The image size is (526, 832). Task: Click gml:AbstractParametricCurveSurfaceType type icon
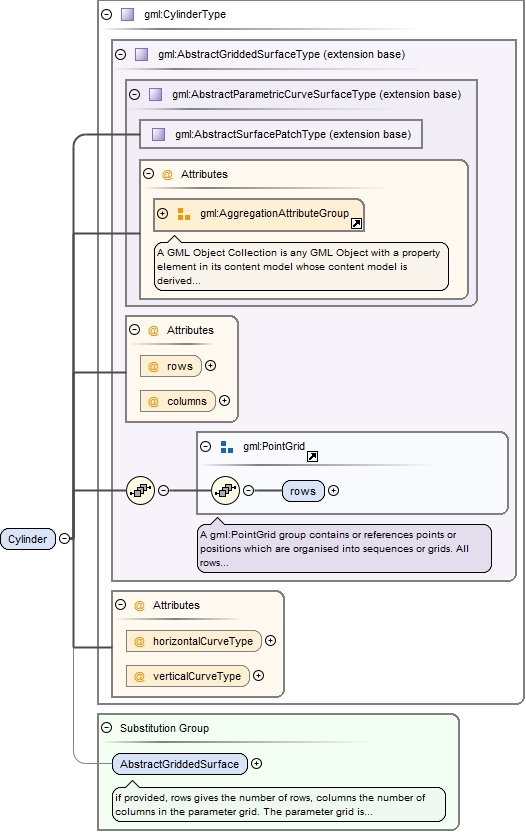point(155,94)
